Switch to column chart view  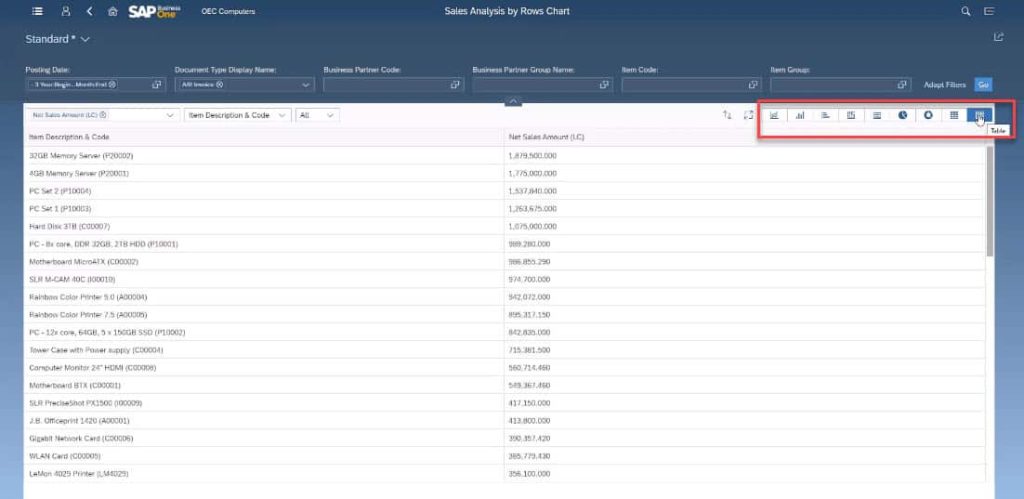[x=800, y=115]
